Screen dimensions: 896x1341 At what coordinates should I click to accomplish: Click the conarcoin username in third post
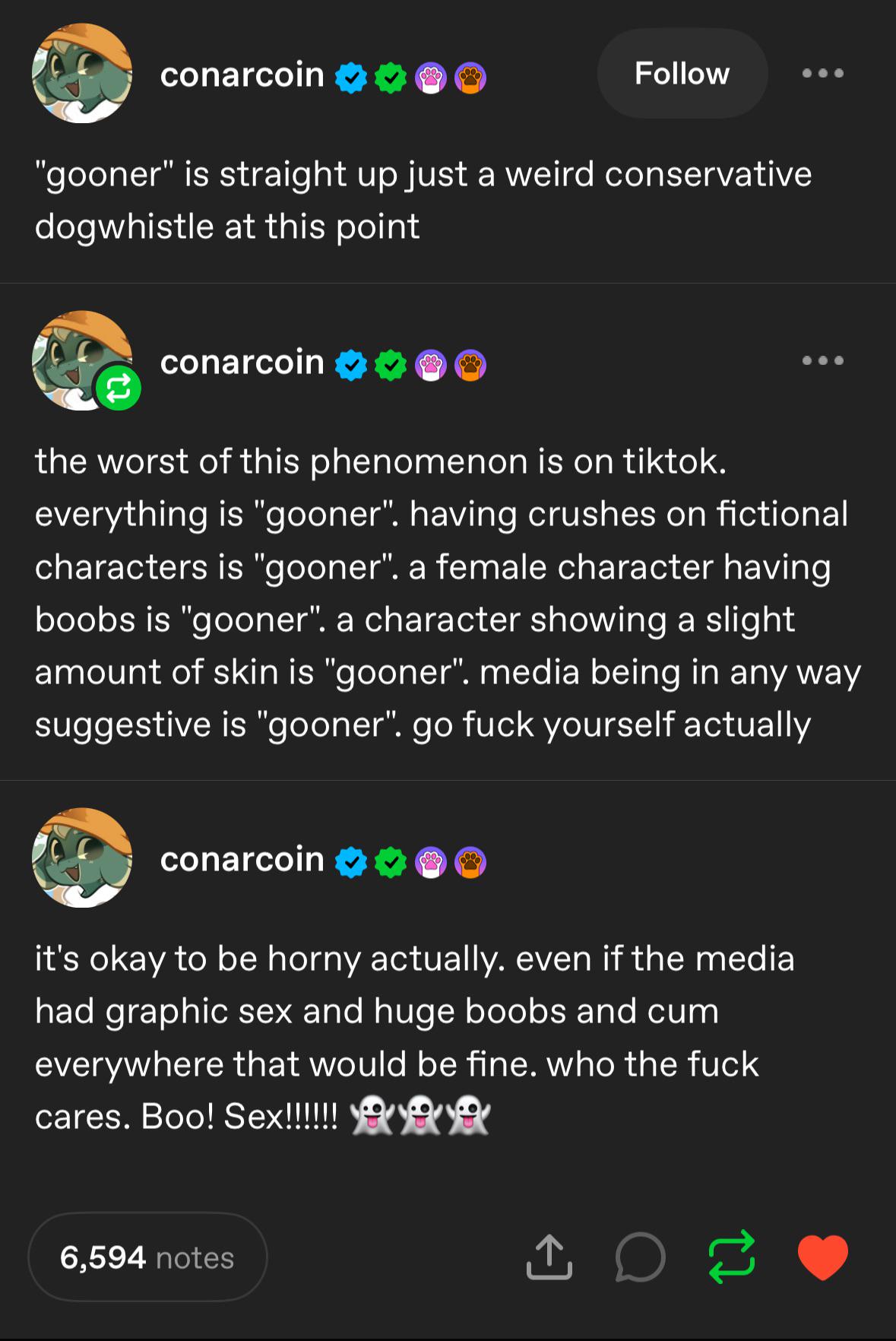[242, 859]
